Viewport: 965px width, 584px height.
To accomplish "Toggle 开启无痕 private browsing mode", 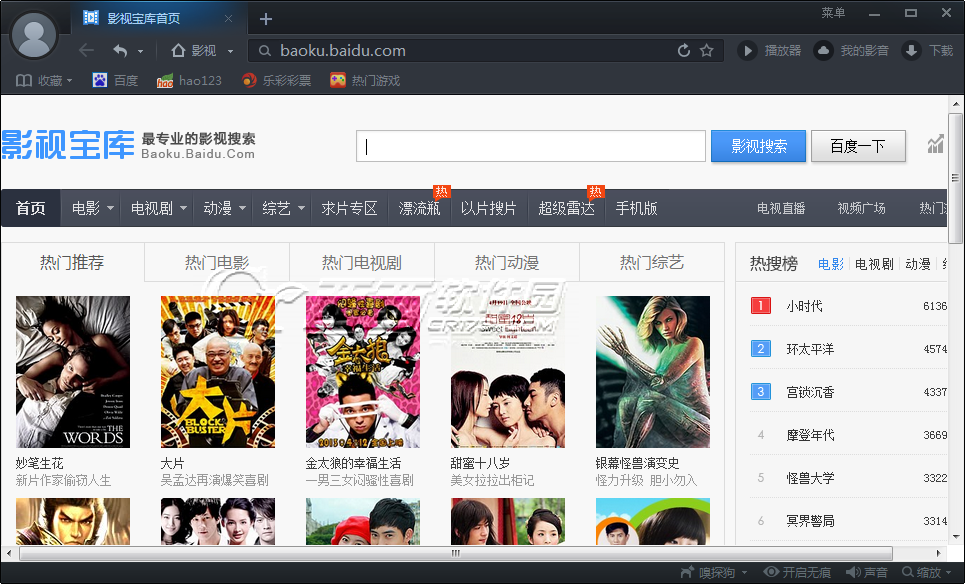I will 798,572.
